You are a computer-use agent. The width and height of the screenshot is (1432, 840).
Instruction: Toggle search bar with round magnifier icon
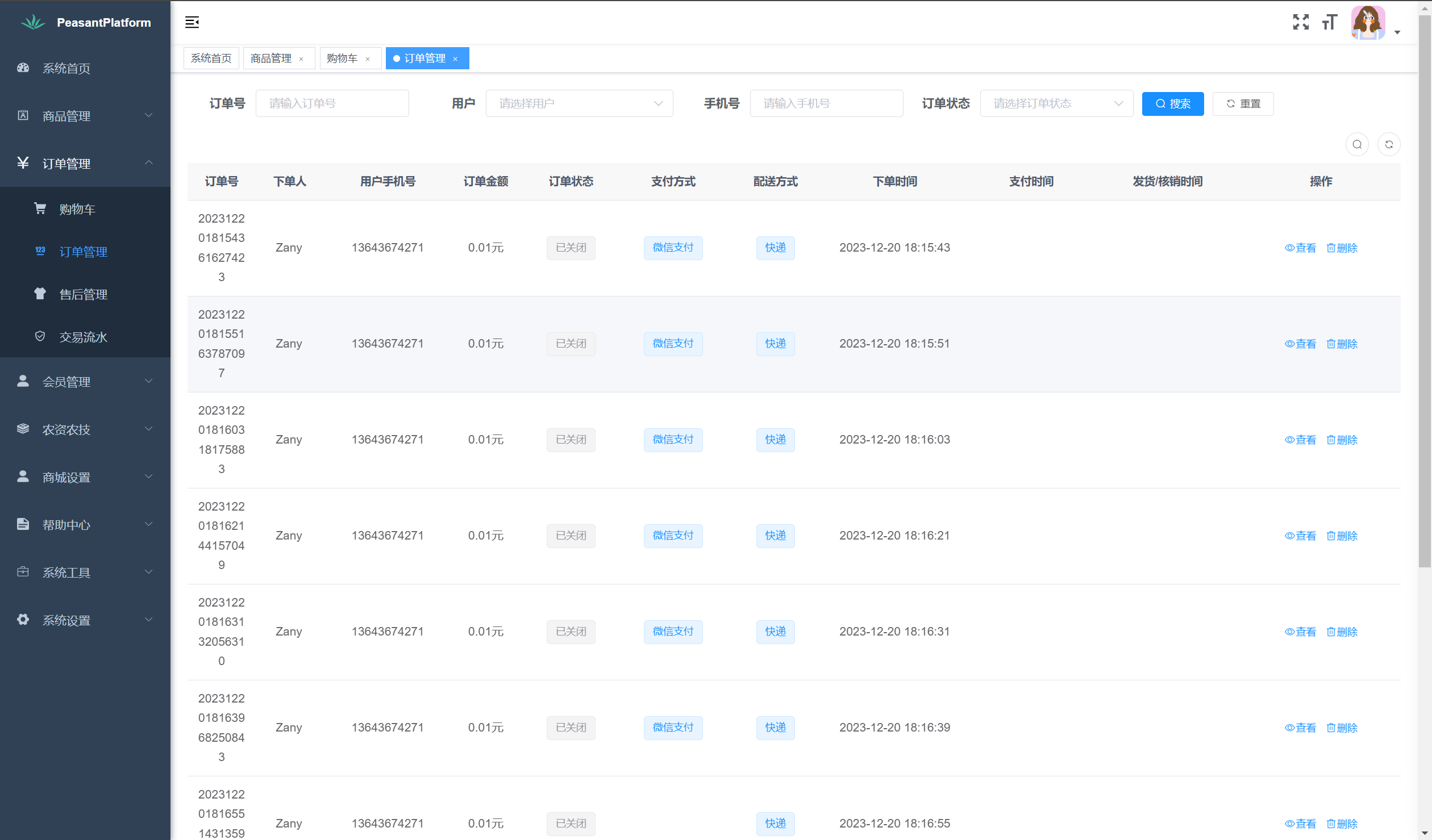click(1357, 144)
